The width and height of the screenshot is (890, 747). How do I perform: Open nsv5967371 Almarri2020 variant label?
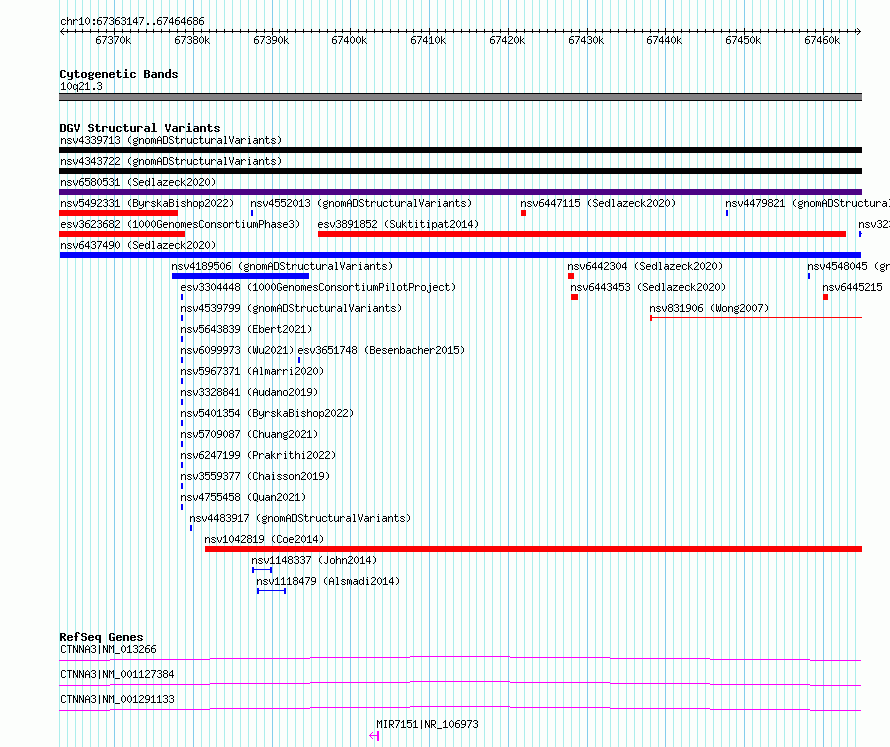point(252,371)
